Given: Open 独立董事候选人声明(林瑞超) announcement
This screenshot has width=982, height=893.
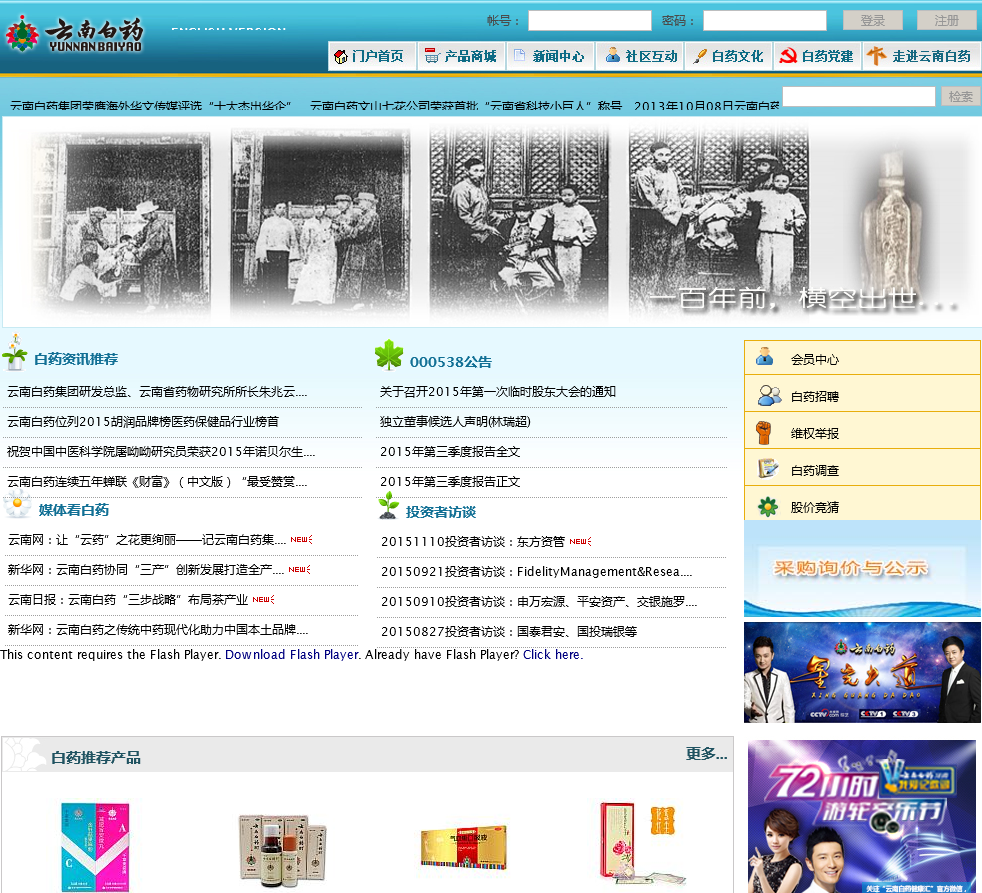Looking at the screenshot, I should pyautogui.click(x=455, y=422).
